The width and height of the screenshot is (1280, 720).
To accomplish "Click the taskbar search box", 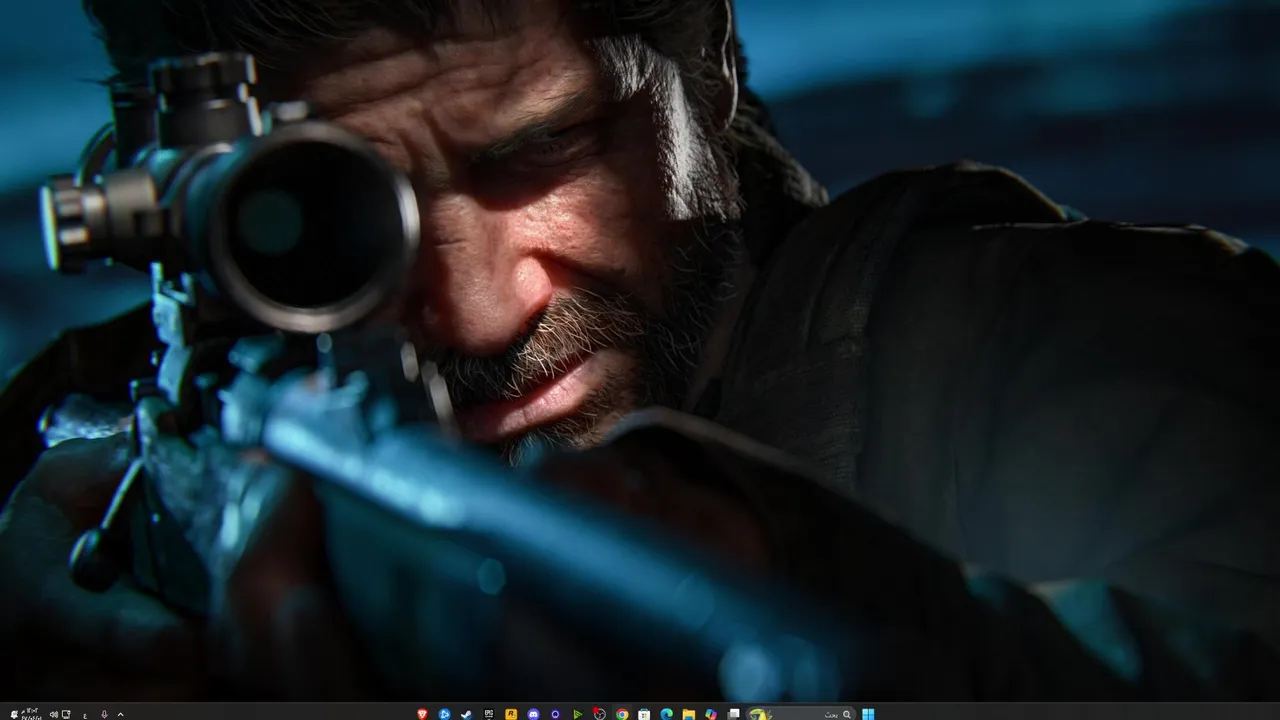I will point(801,714).
